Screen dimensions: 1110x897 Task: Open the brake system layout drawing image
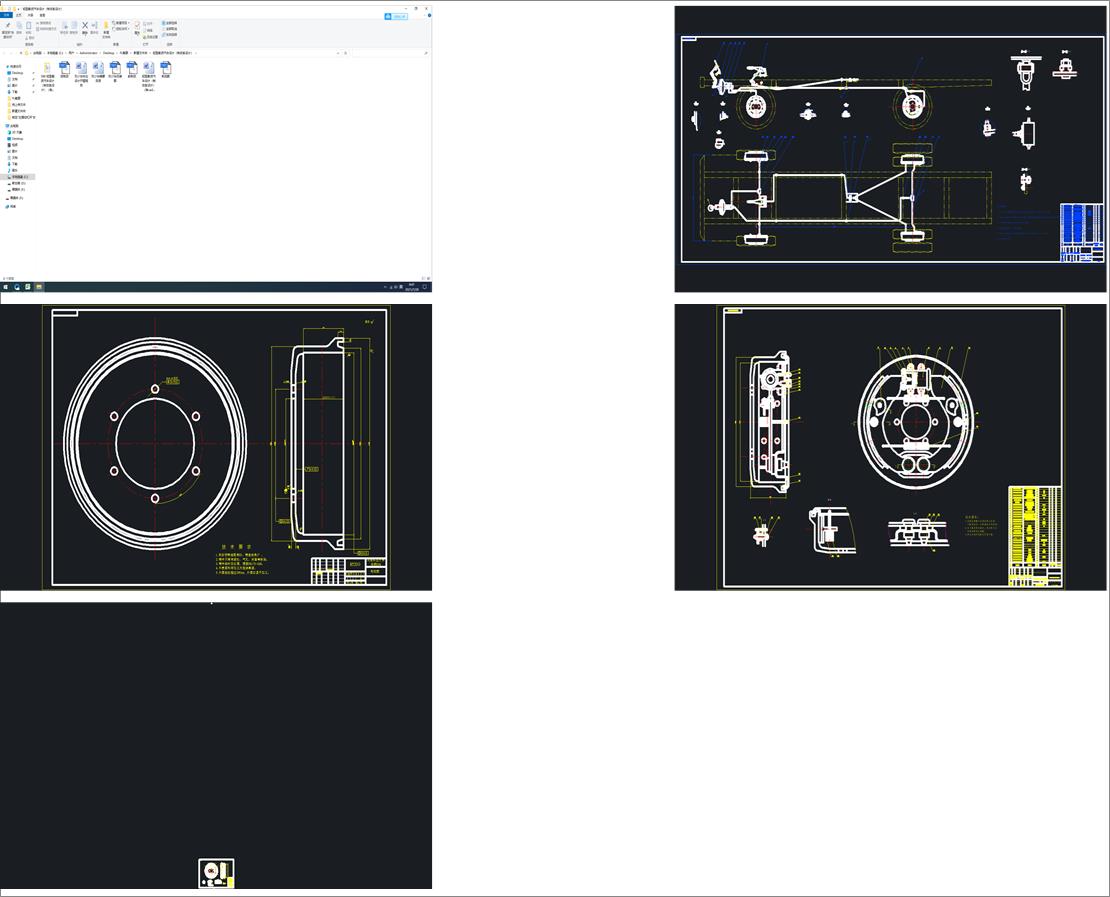coord(890,149)
